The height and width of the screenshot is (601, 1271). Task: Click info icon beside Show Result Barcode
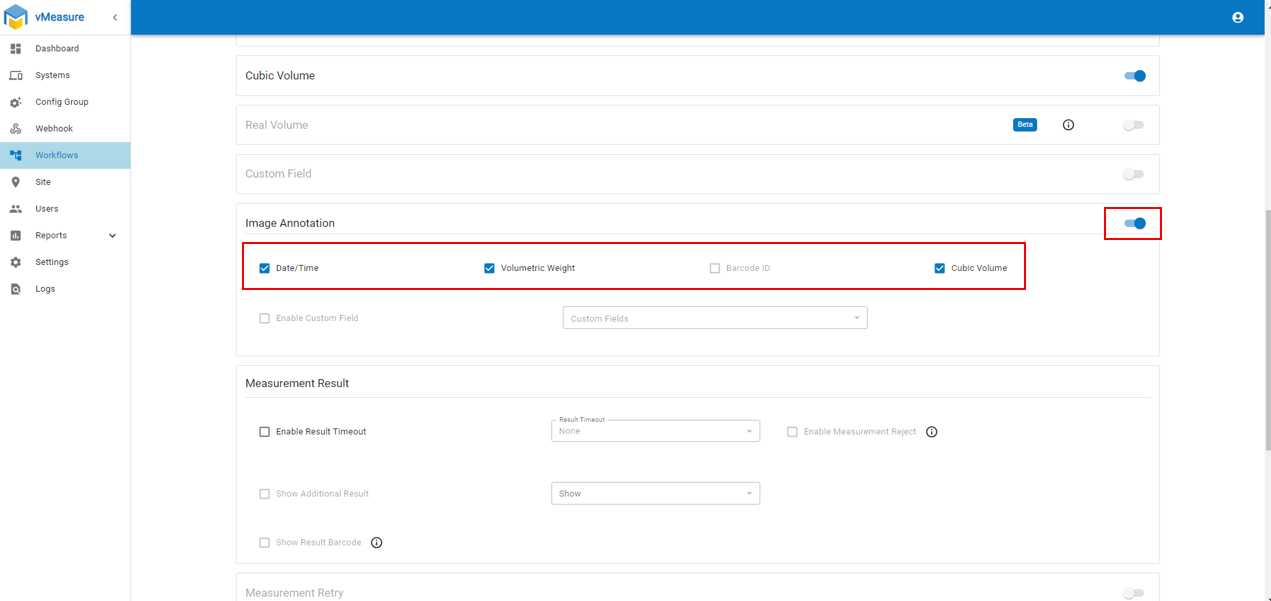[x=376, y=543]
